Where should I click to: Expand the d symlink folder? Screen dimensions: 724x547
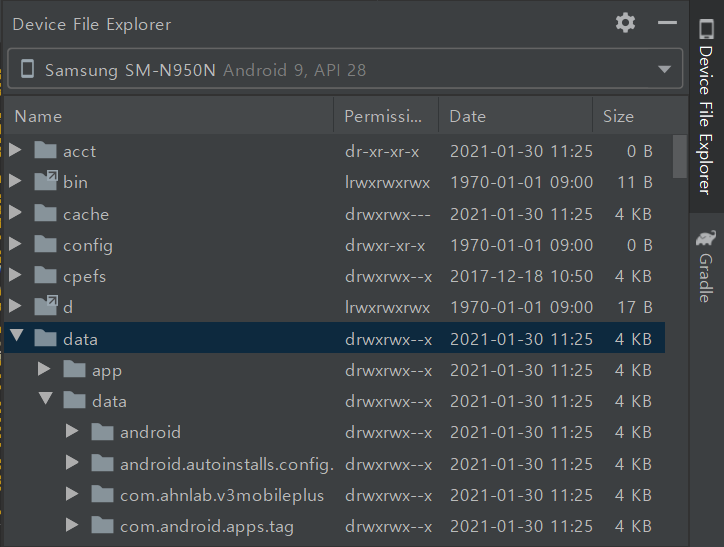(x=15, y=306)
